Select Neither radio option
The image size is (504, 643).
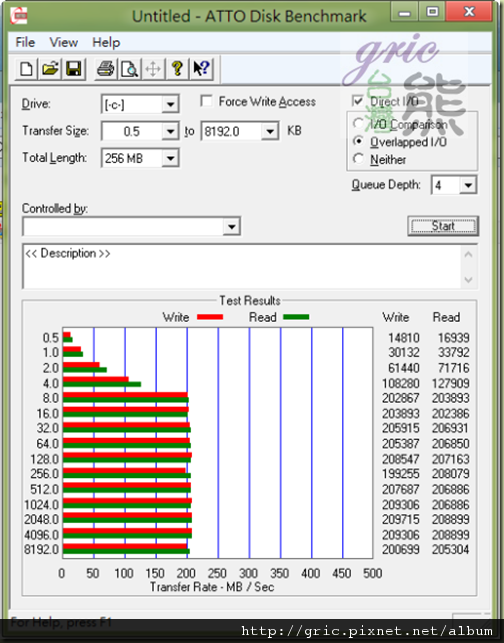358,159
